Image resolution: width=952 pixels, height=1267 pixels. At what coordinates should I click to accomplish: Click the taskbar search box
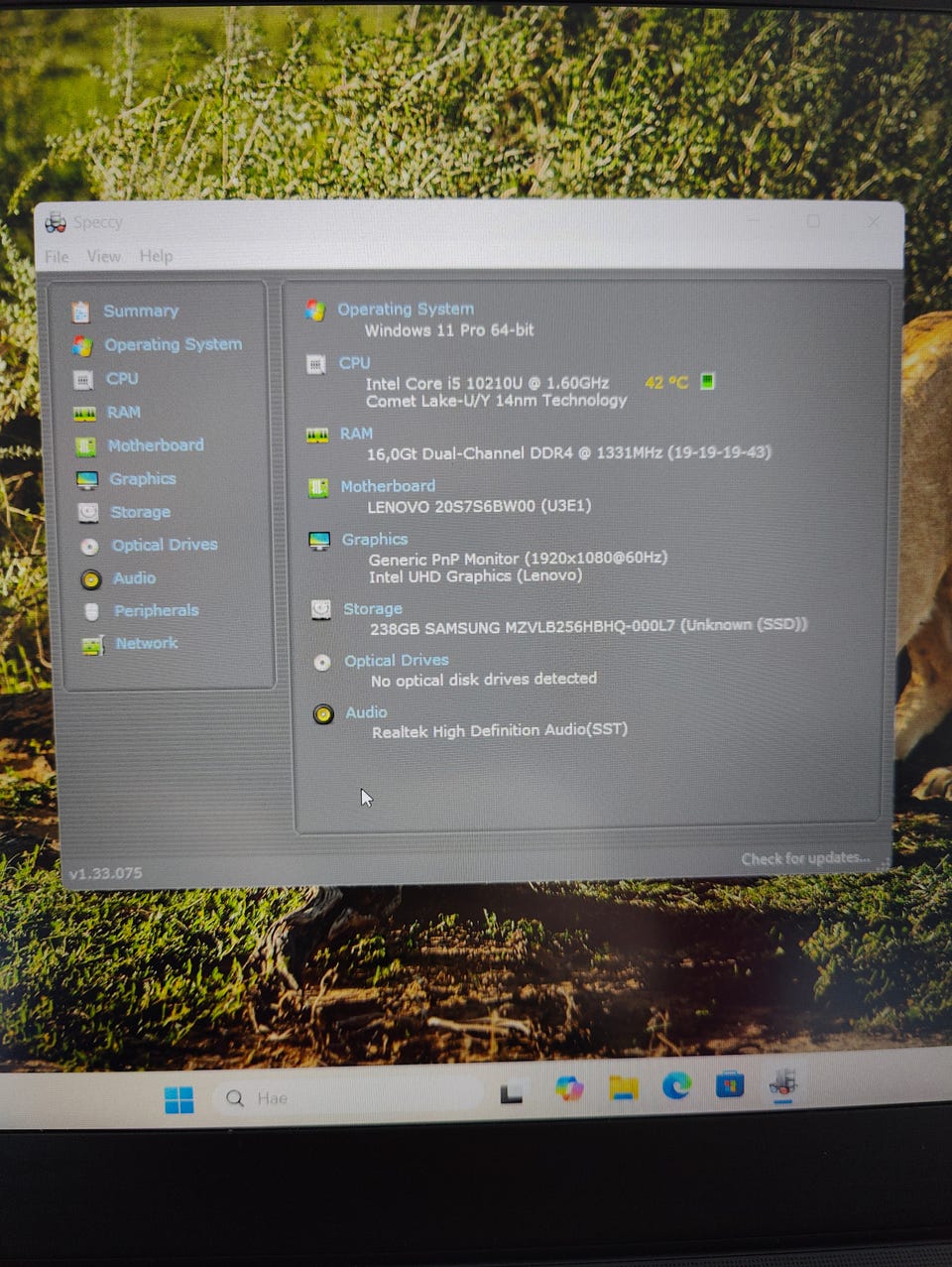click(x=349, y=1097)
